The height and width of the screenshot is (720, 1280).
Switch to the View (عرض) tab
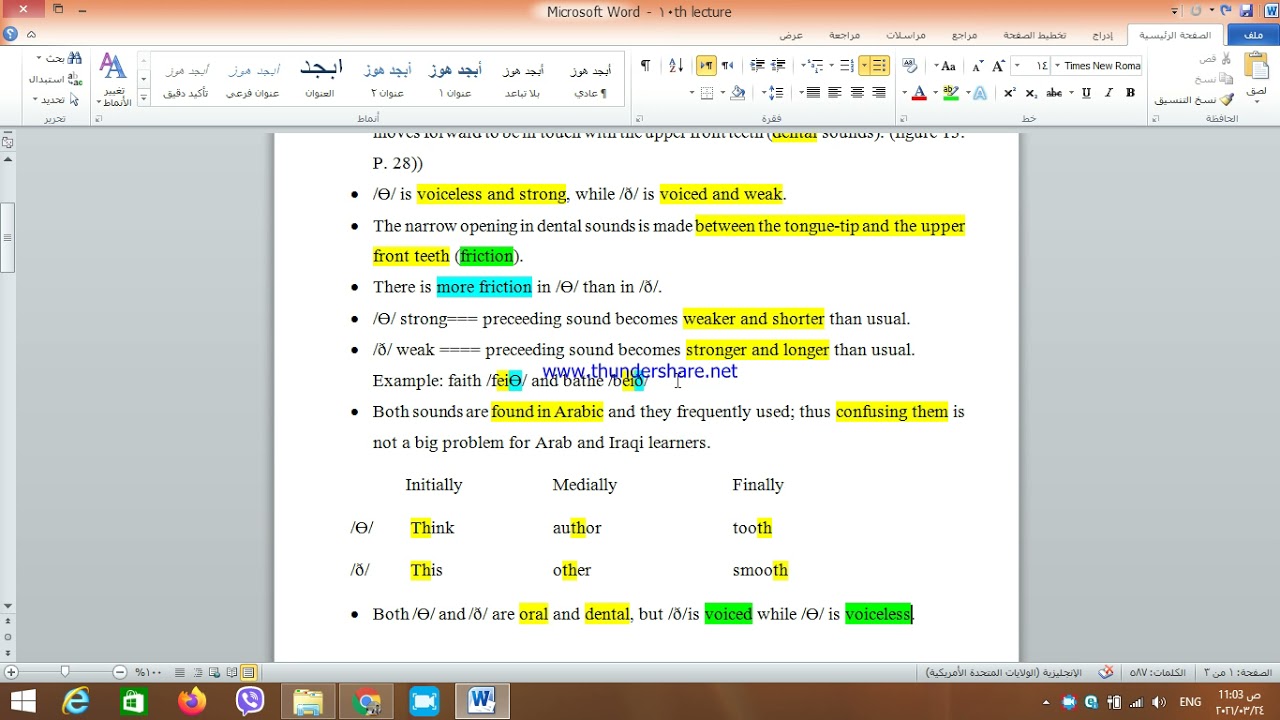click(x=791, y=35)
